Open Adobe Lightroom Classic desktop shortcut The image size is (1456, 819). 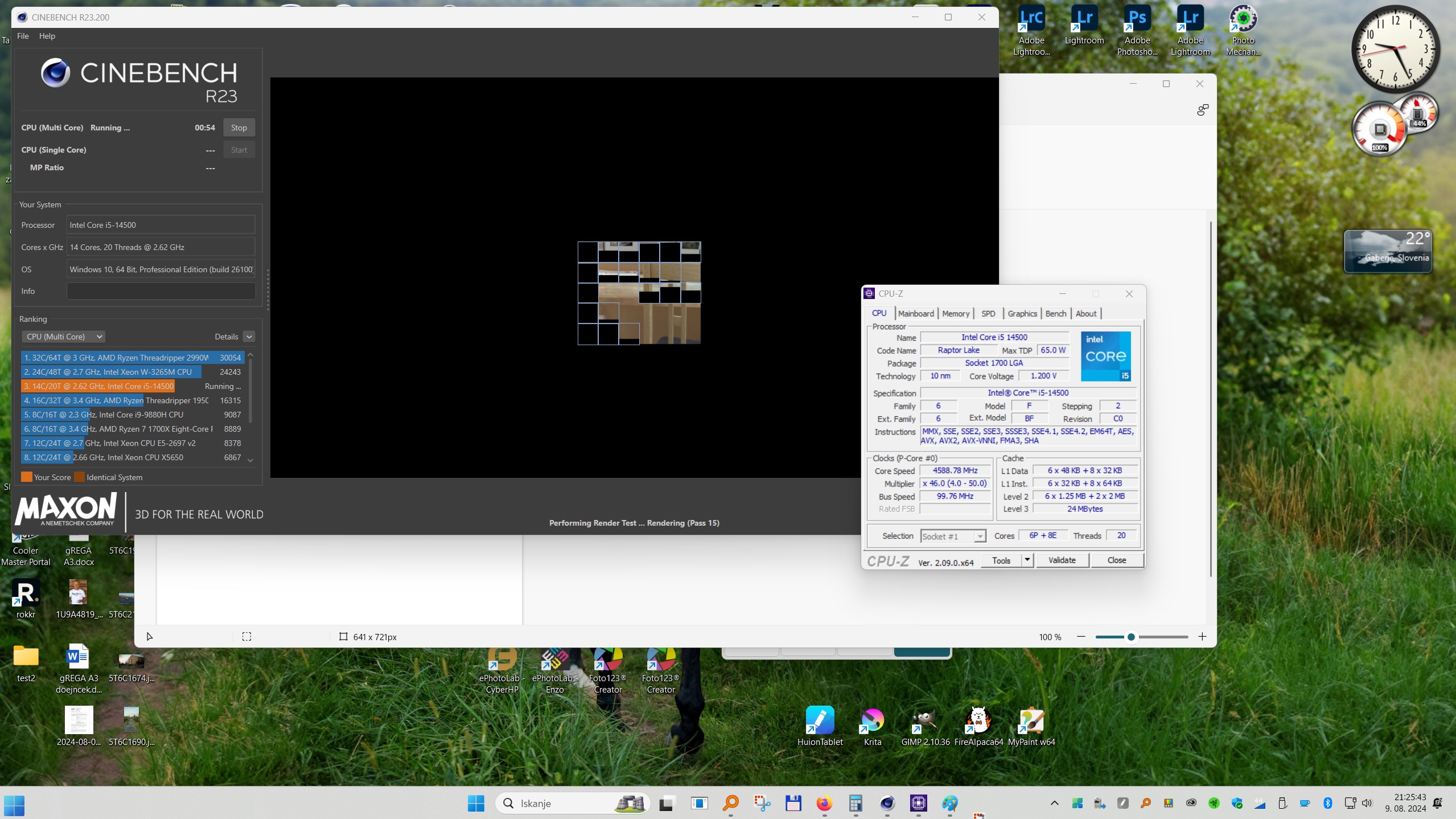[1031, 31]
